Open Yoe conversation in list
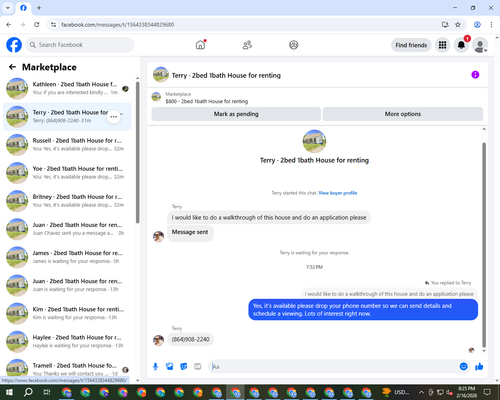The height and width of the screenshot is (400, 500). (x=67, y=173)
